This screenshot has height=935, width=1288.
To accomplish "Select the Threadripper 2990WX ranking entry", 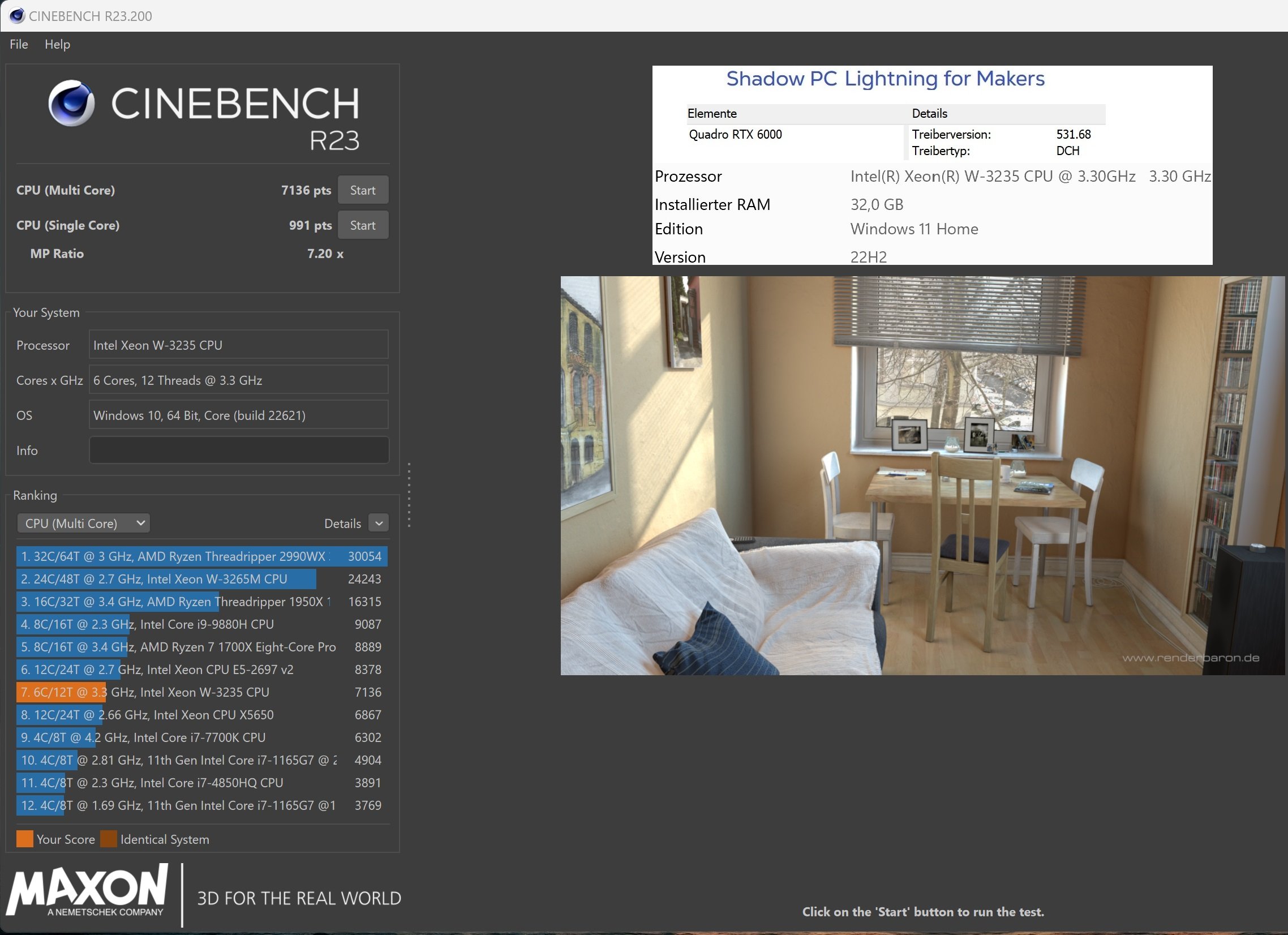I will [201, 556].
